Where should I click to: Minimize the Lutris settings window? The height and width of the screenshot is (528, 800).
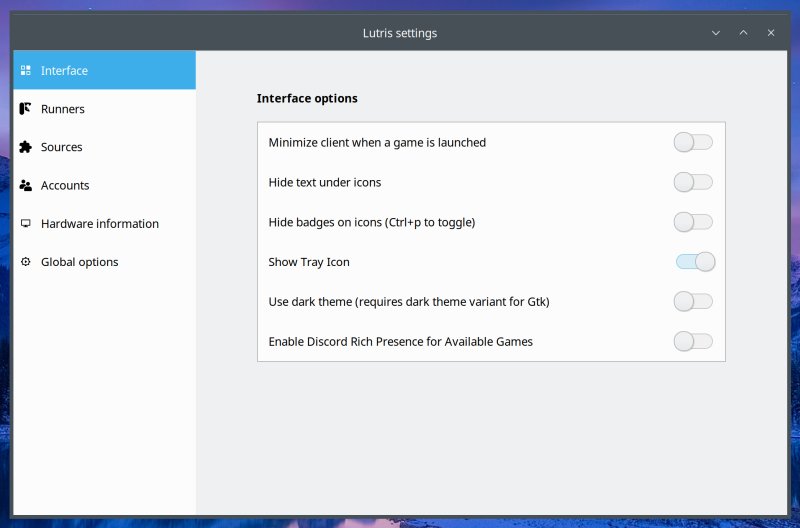(x=716, y=33)
